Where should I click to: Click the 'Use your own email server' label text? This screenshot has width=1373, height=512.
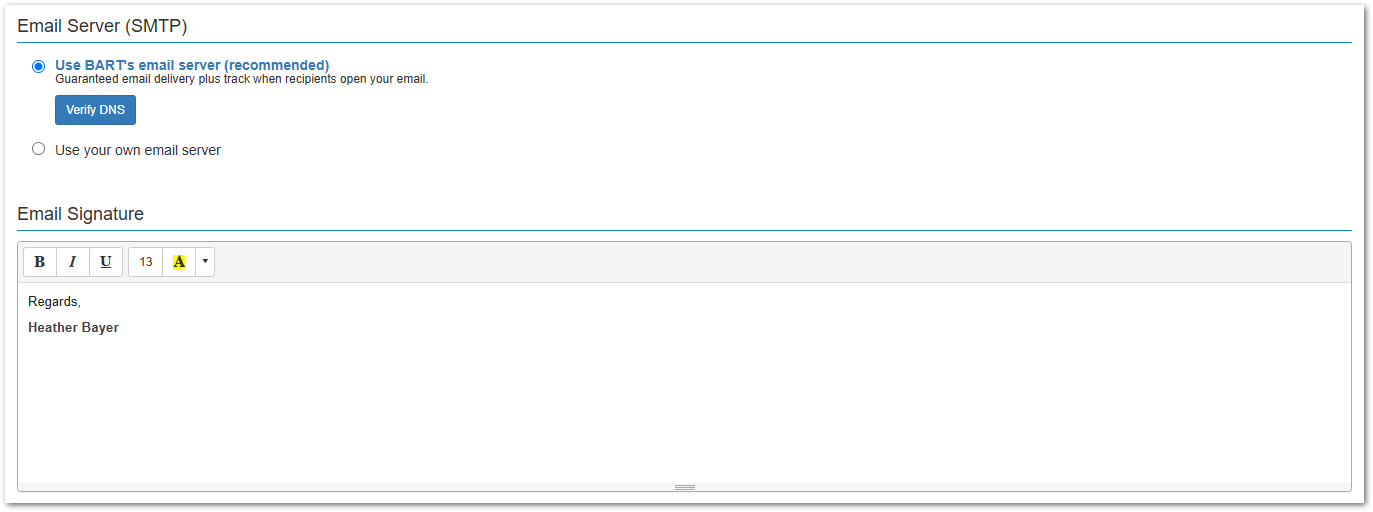point(138,150)
